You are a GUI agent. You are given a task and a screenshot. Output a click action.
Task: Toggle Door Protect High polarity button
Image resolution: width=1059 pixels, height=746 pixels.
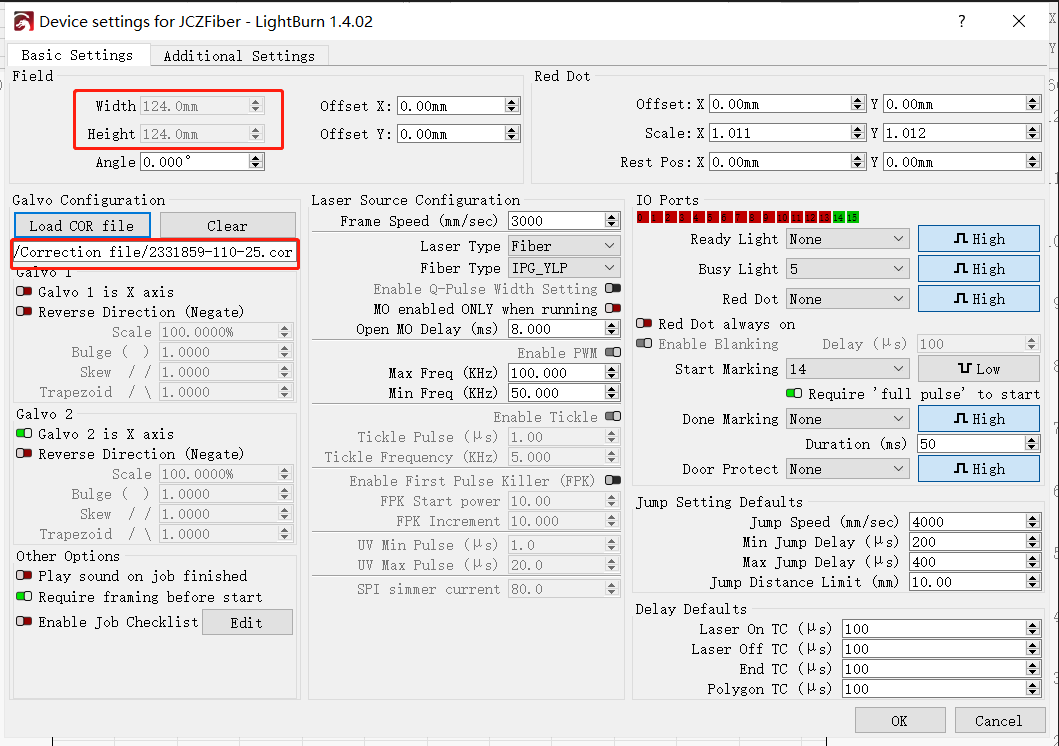click(x=979, y=469)
